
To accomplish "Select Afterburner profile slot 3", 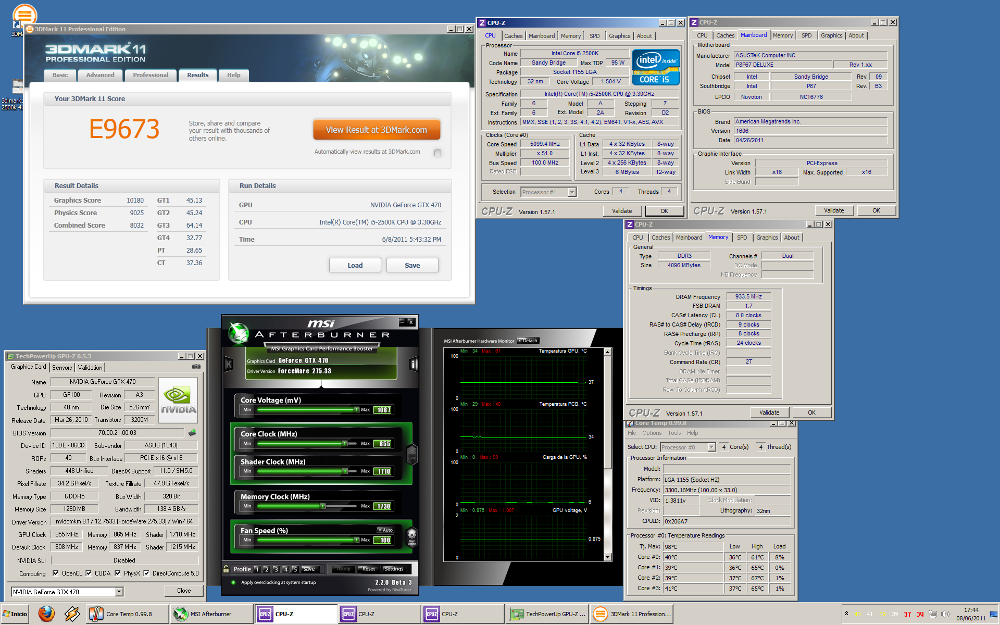I will 276,569.
